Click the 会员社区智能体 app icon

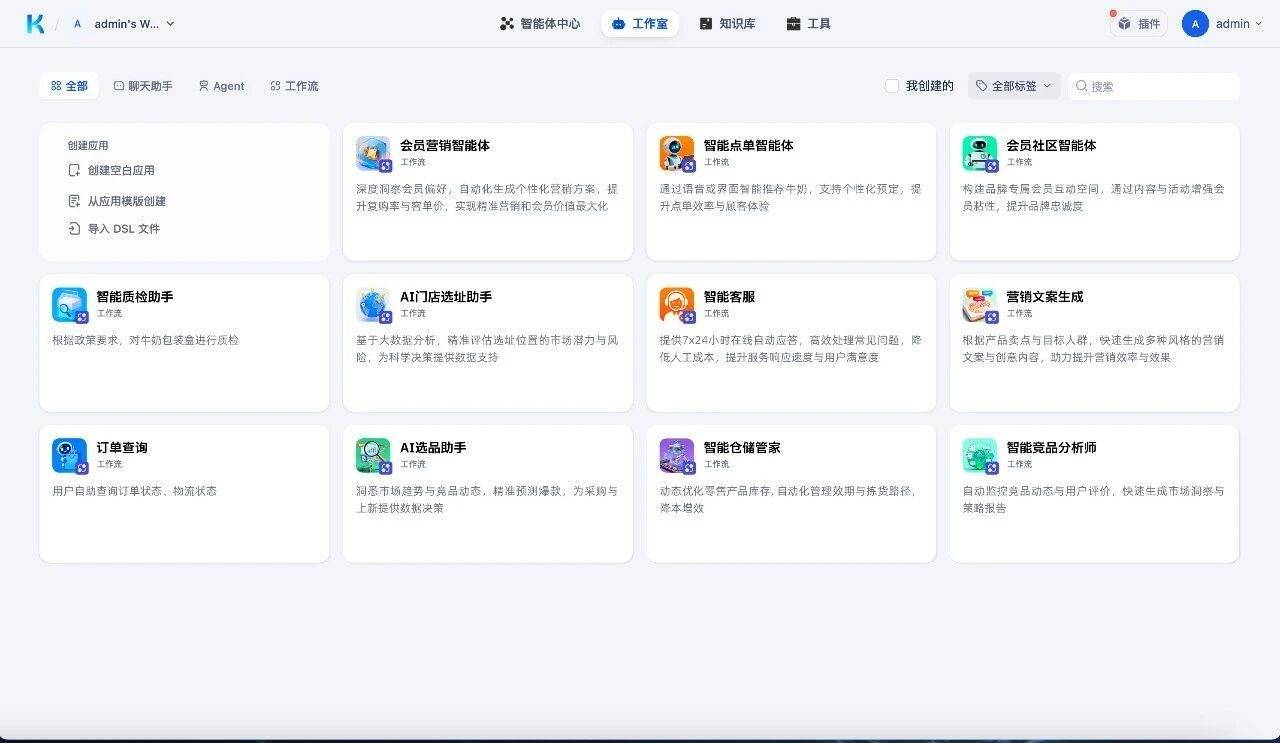coord(979,153)
